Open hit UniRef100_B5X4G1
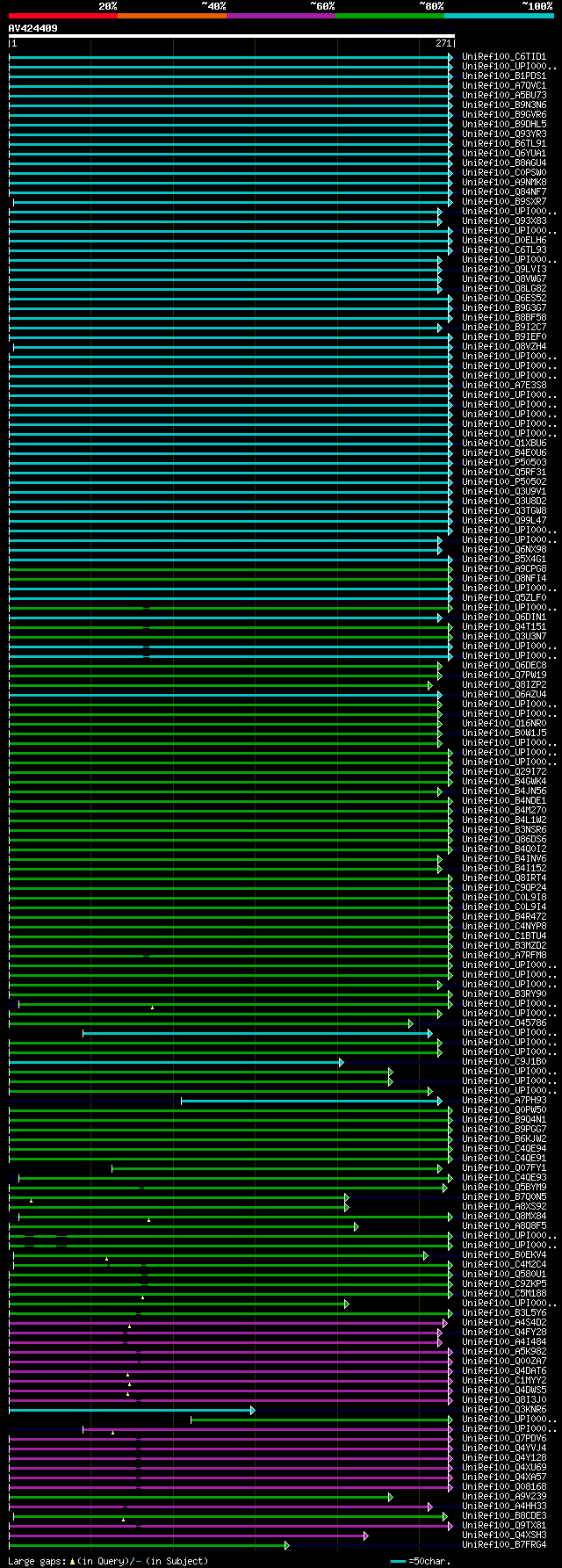562x1568 pixels. tap(504, 560)
